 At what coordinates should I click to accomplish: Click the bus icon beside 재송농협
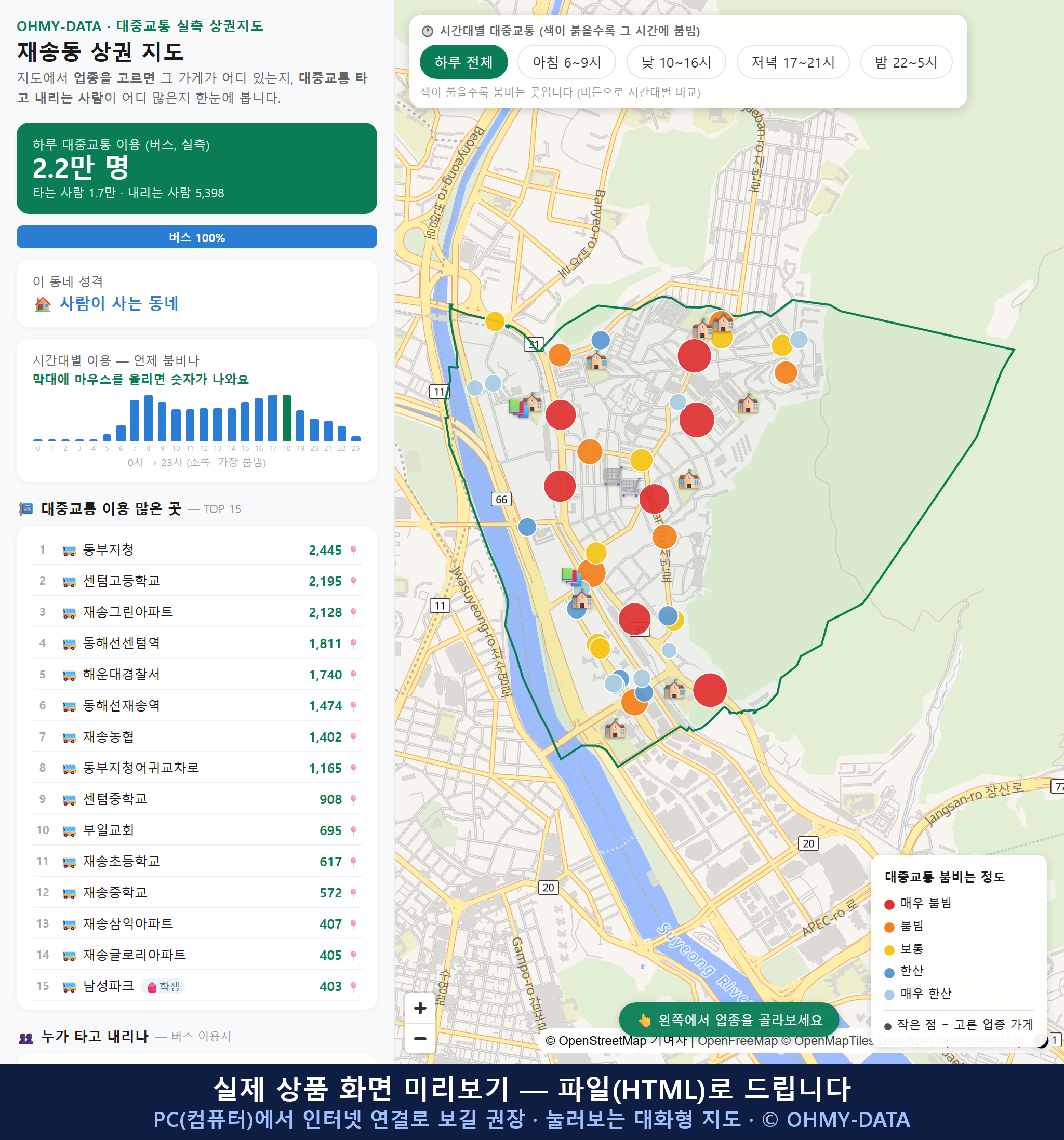click(x=69, y=737)
